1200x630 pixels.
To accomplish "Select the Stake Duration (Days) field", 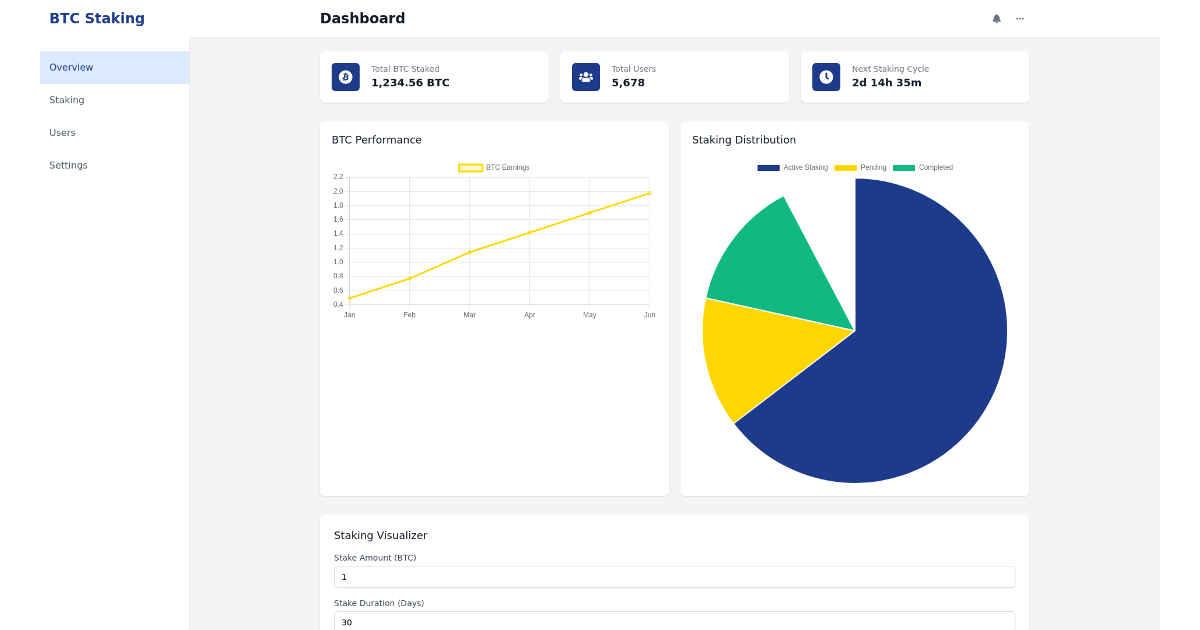I will click(x=674, y=622).
